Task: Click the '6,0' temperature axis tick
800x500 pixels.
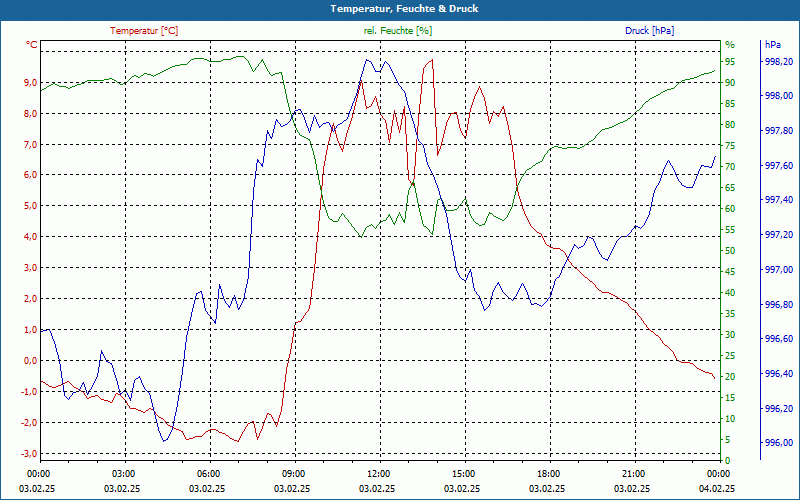Action: [x=30, y=175]
